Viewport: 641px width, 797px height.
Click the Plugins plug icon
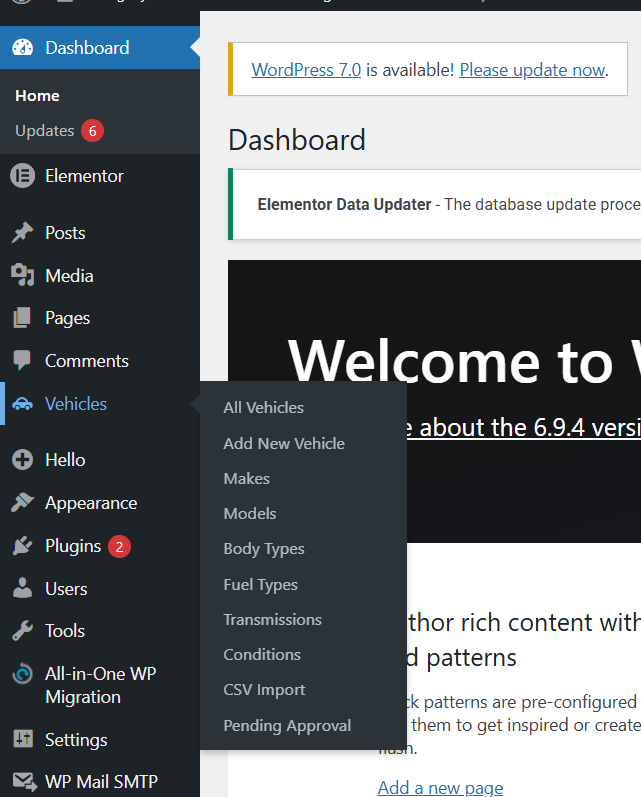[22, 546]
